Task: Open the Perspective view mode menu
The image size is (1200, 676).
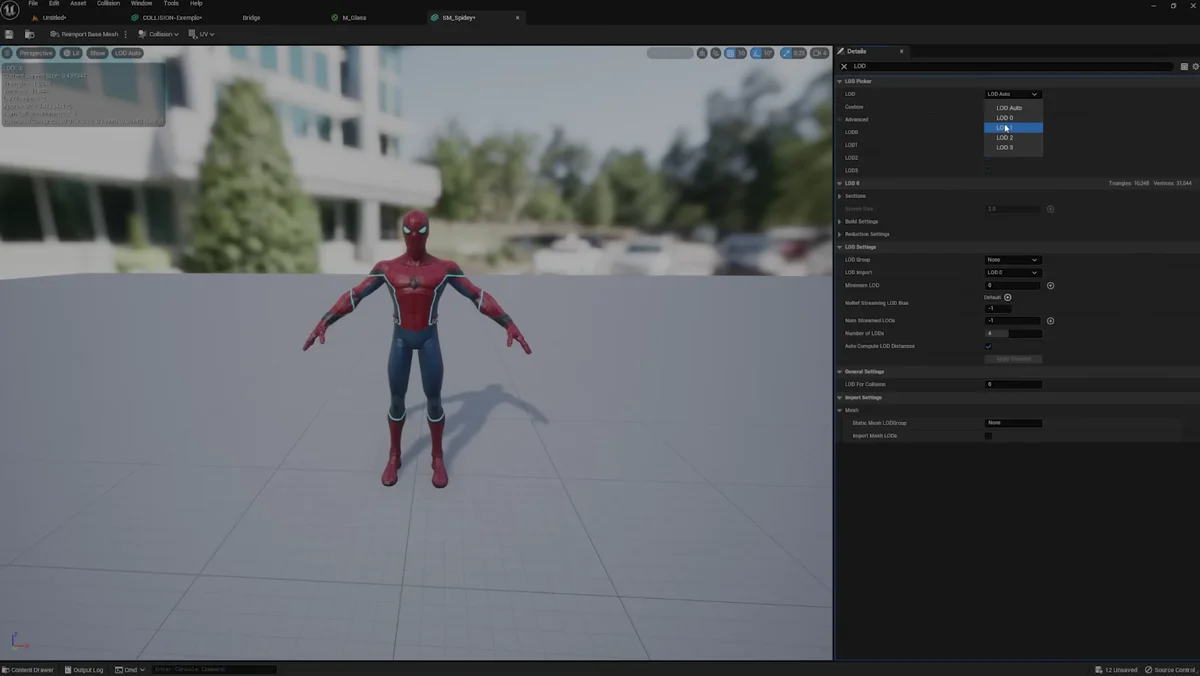Action: (x=36, y=53)
